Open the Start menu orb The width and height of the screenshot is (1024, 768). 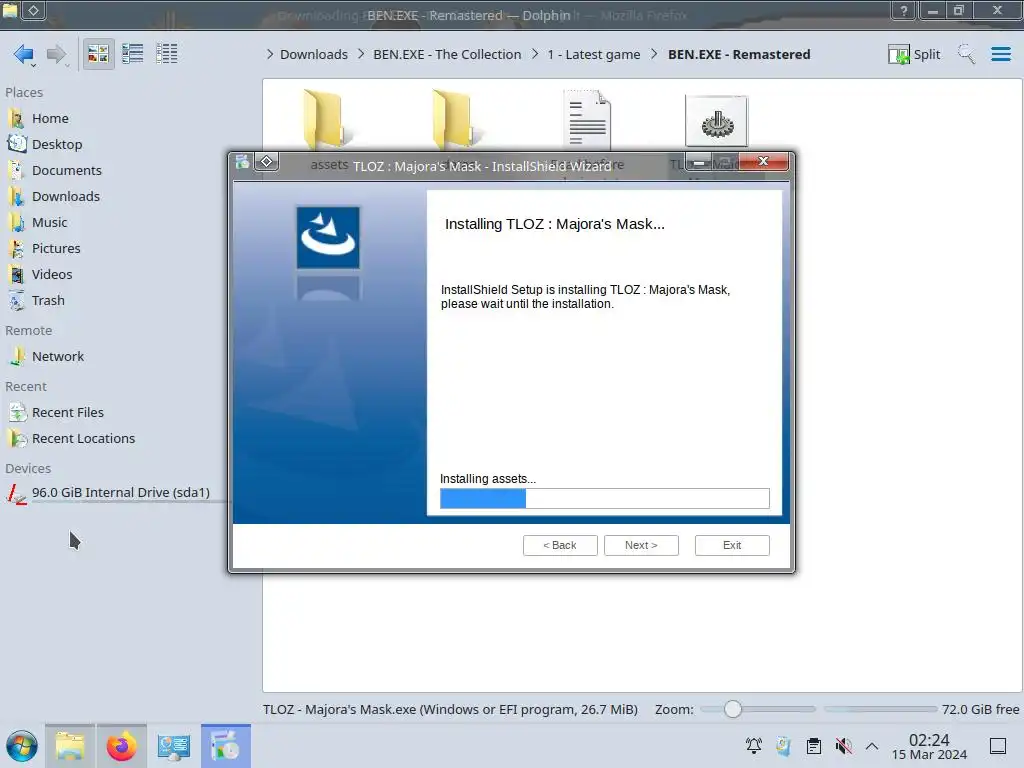pyautogui.click(x=22, y=746)
